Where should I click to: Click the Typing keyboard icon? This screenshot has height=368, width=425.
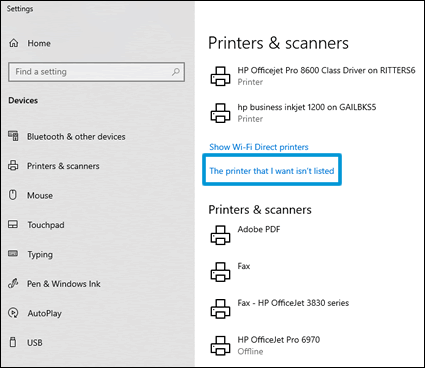pos(13,254)
